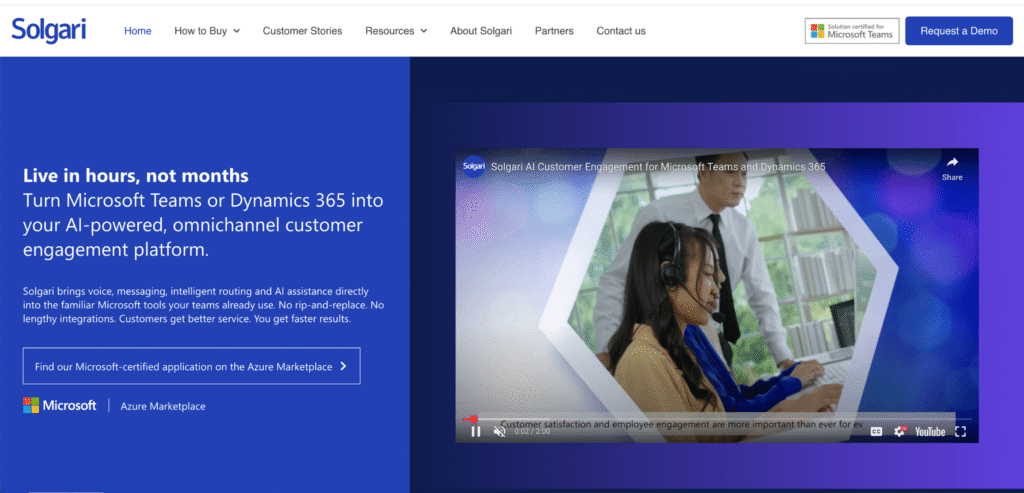Screen dimensions: 1024x493
Task: Go to the About Solgari page
Action: click(481, 31)
